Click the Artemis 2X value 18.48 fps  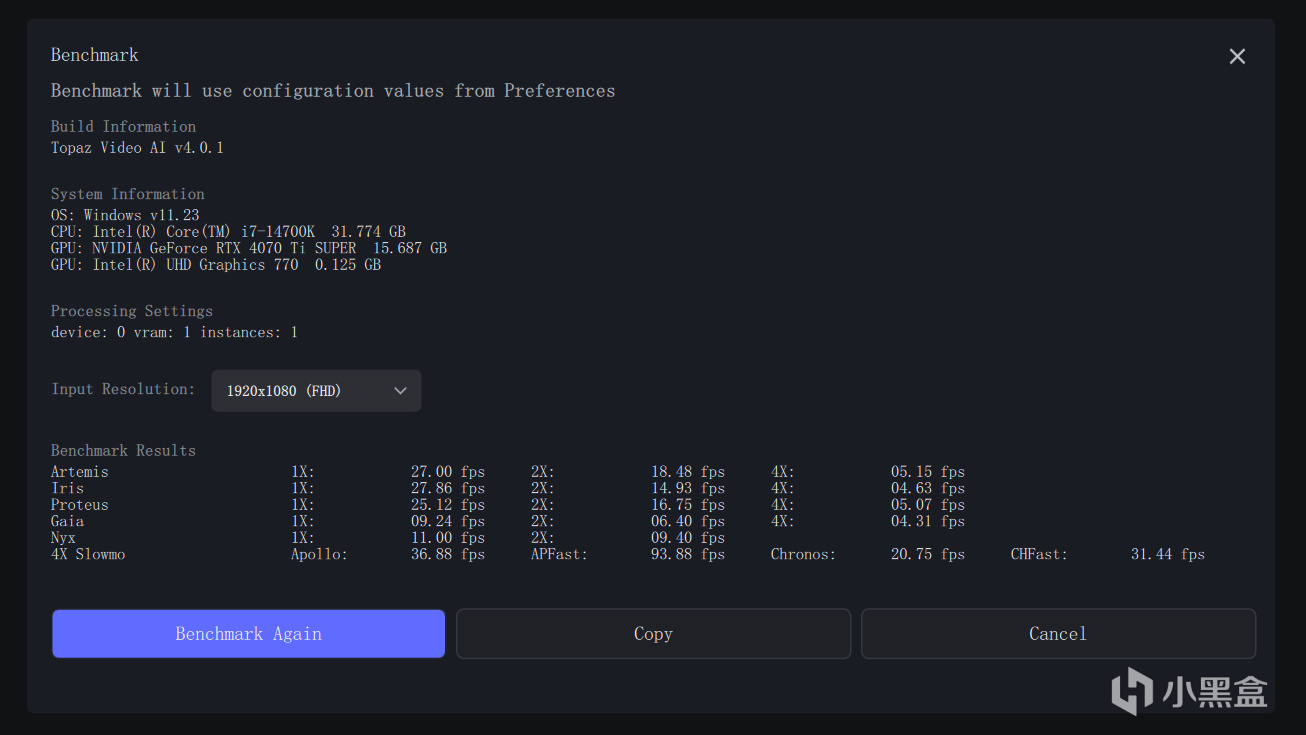pos(688,472)
